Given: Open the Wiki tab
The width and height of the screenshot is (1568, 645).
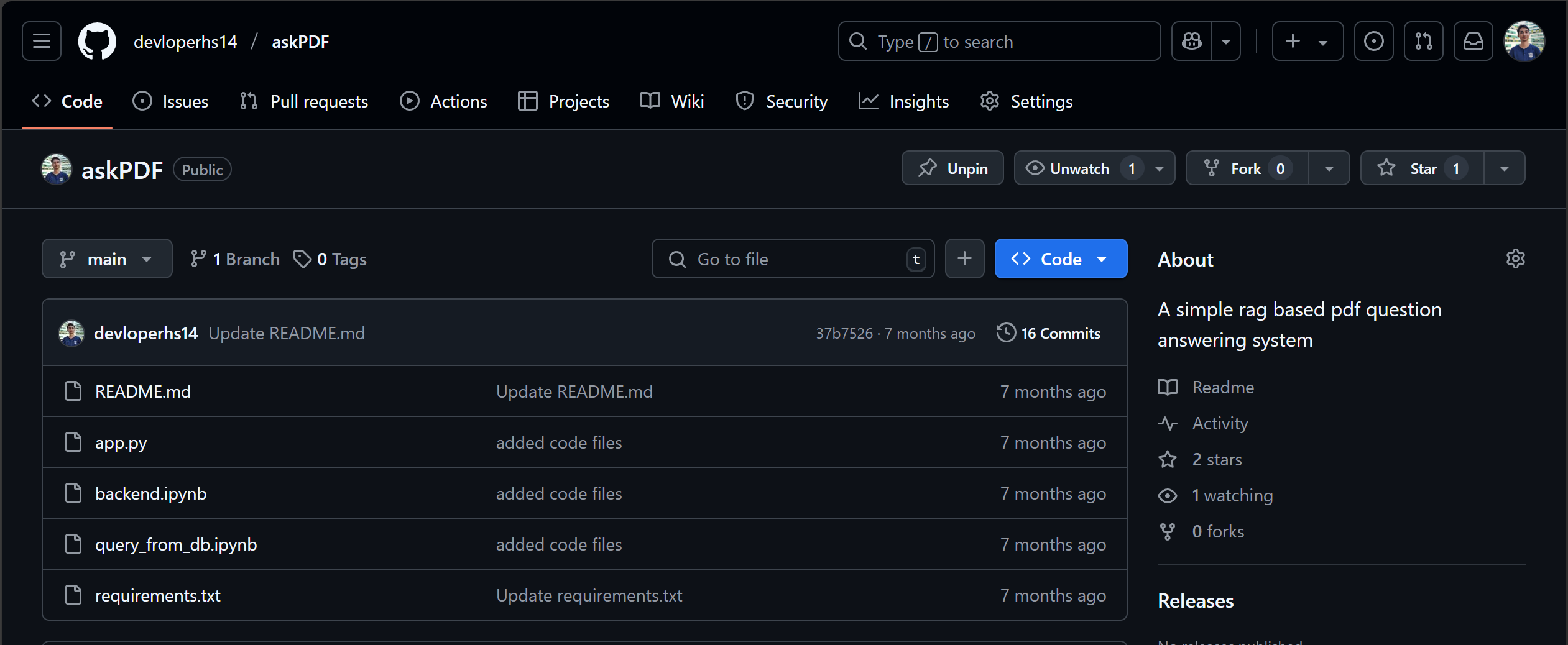Looking at the screenshot, I should [x=672, y=101].
